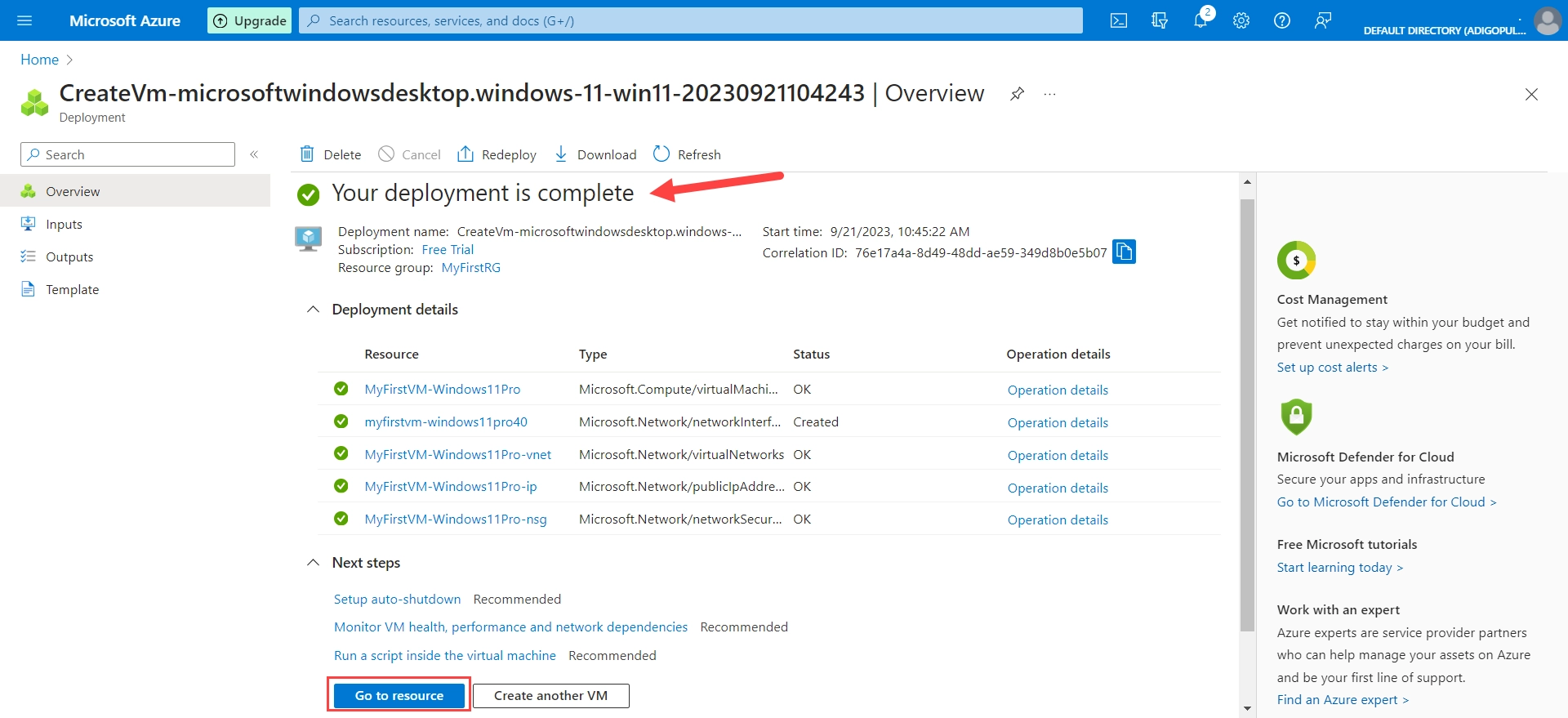Copy the Correlation ID to clipboard
The height and width of the screenshot is (718, 1568).
pyautogui.click(x=1125, y=252)
